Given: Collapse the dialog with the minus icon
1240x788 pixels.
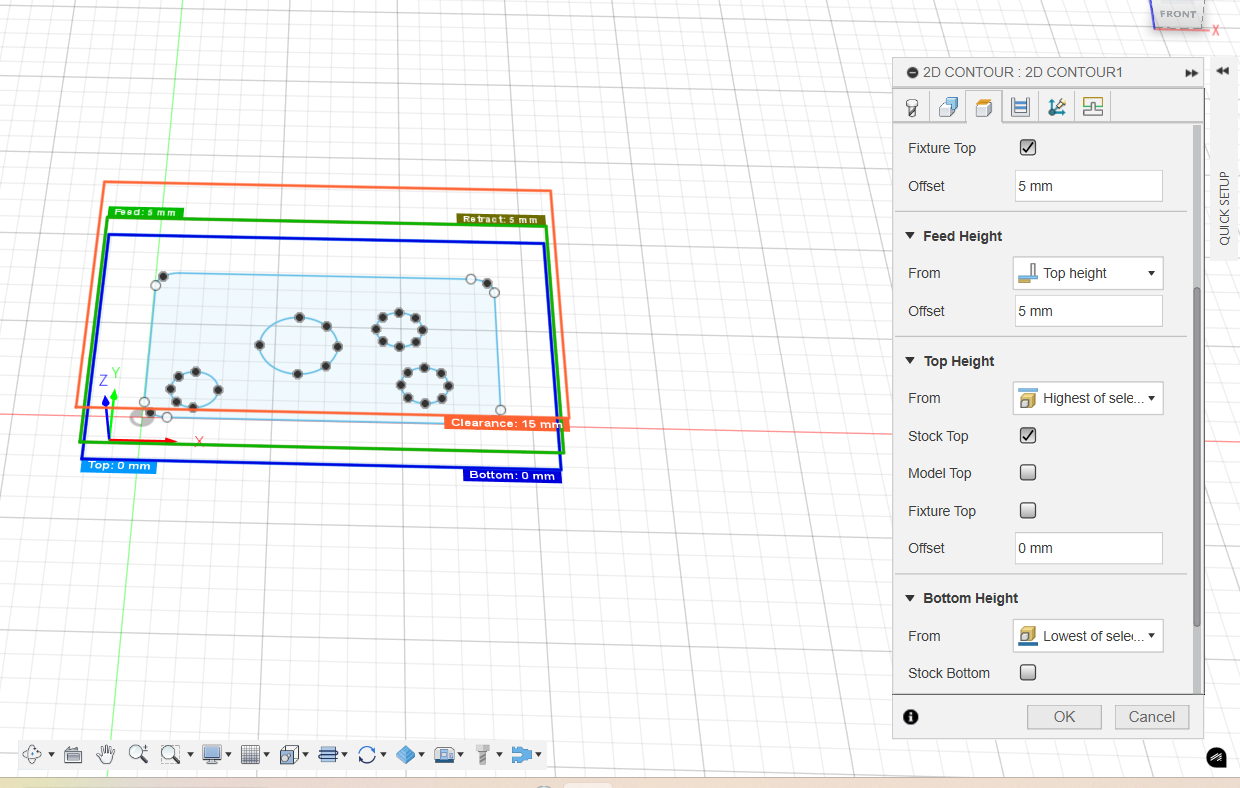Looking at the screenshot, I should pos(912,73).
